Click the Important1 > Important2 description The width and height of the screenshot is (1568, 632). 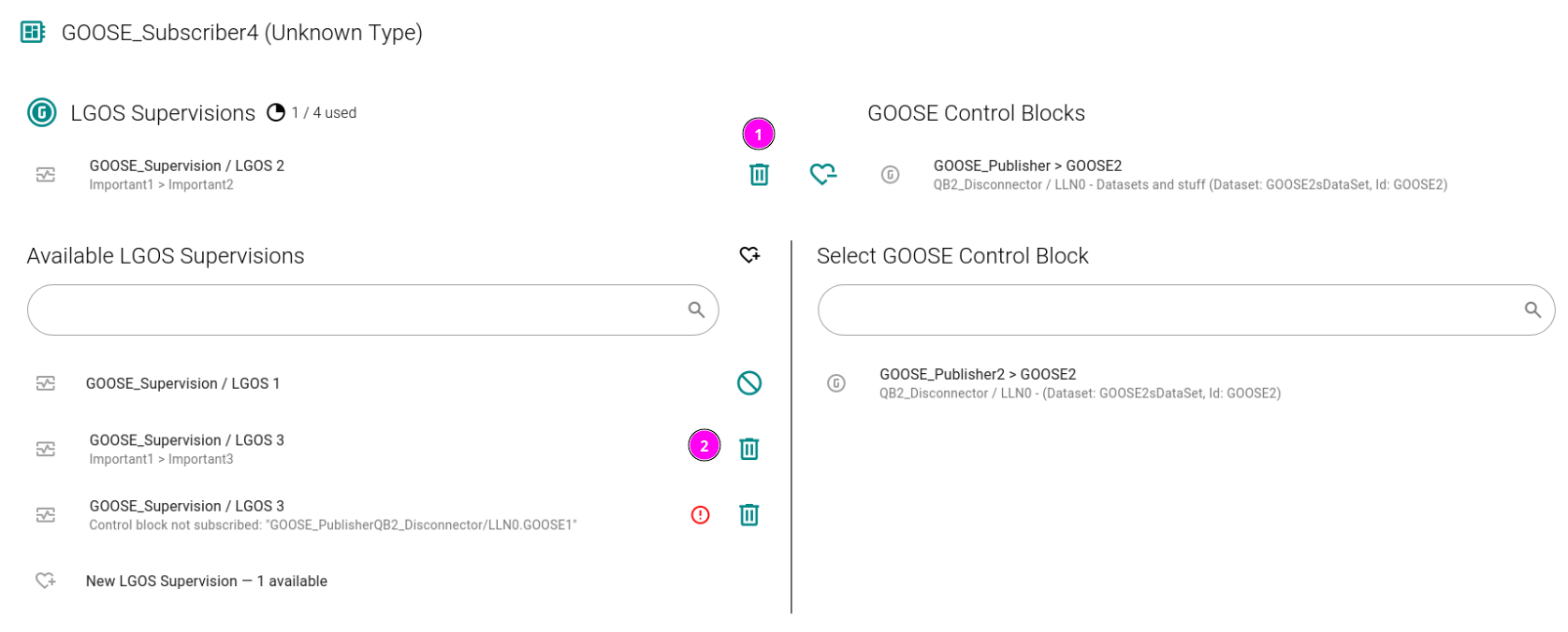(x=161, y=185)
